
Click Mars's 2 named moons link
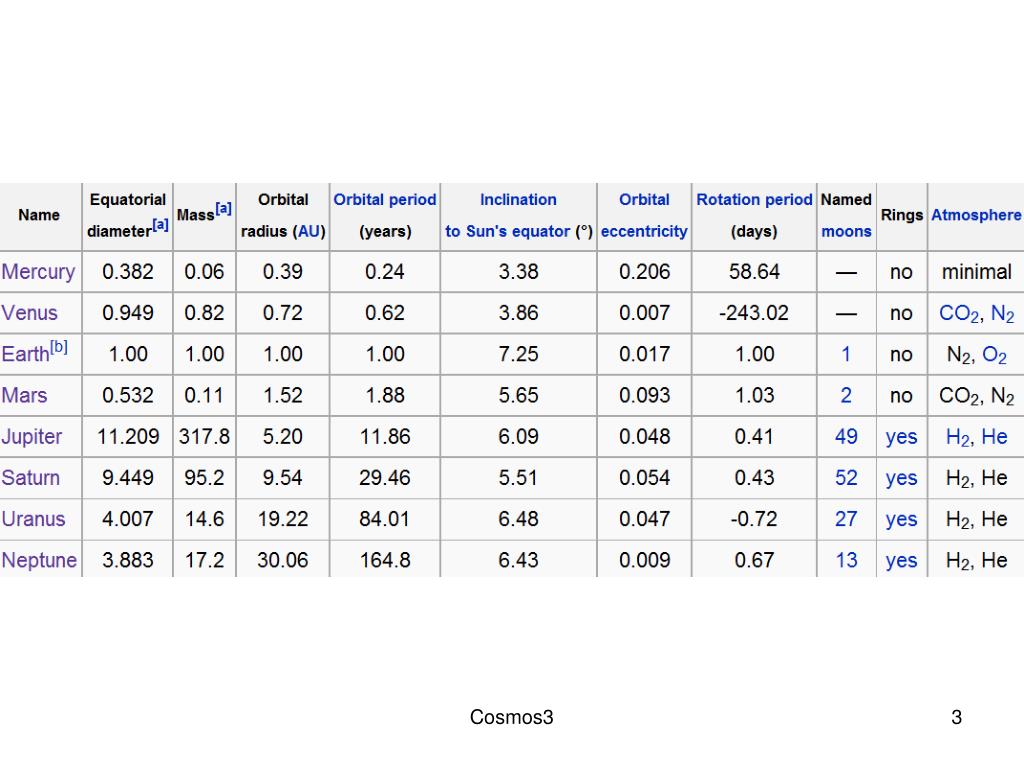[846, 395]
